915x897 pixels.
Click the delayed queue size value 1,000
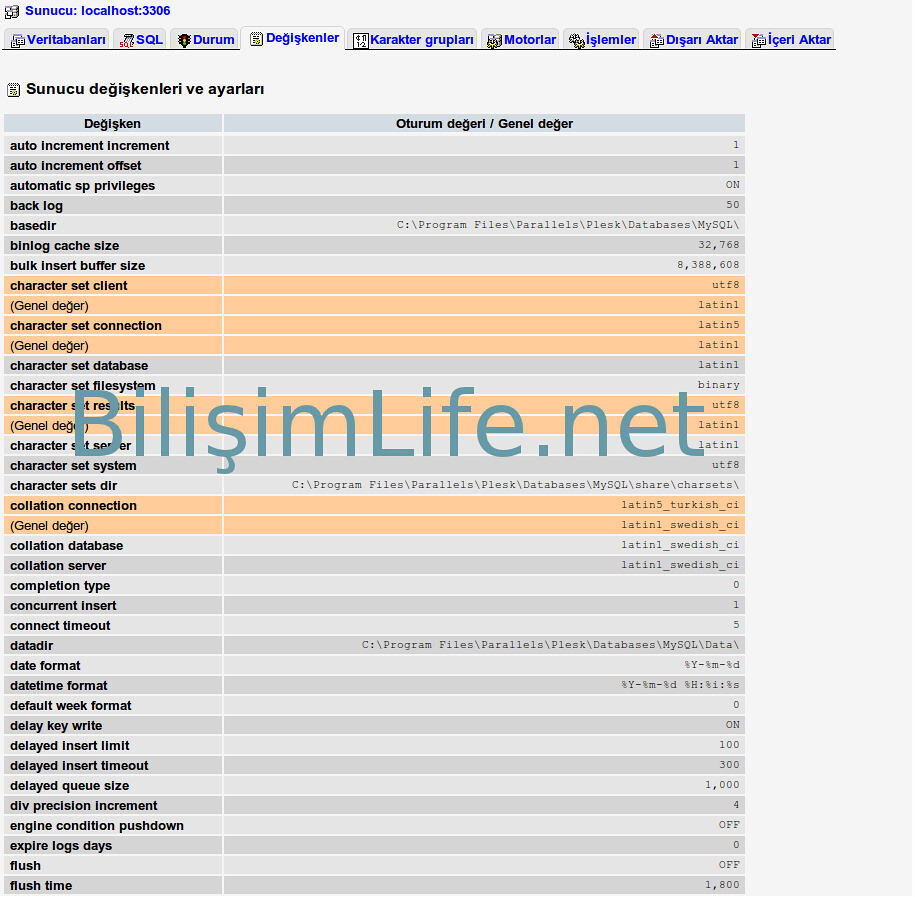tap(722, 785)
